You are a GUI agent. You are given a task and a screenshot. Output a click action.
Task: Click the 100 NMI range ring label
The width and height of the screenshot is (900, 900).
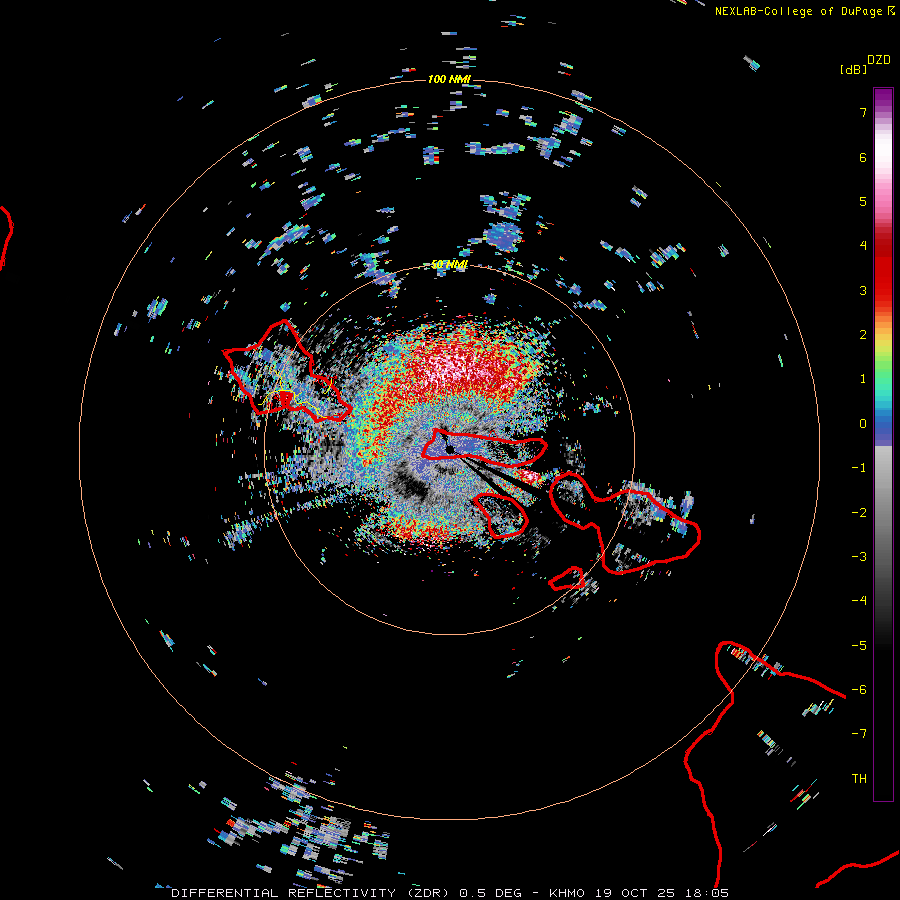click(x=449, y=79)
